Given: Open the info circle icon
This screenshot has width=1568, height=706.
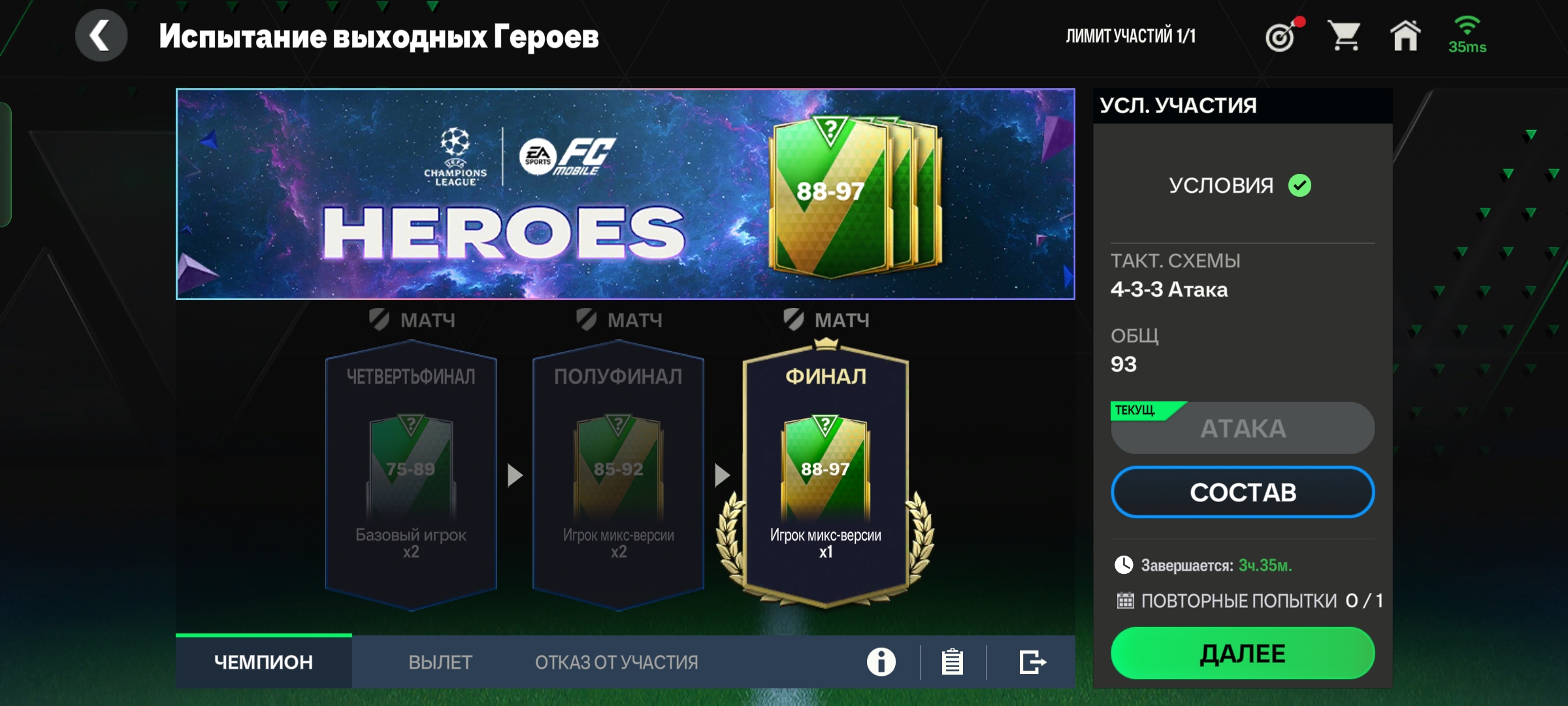Looking at the screenshot, I should 881,662.
